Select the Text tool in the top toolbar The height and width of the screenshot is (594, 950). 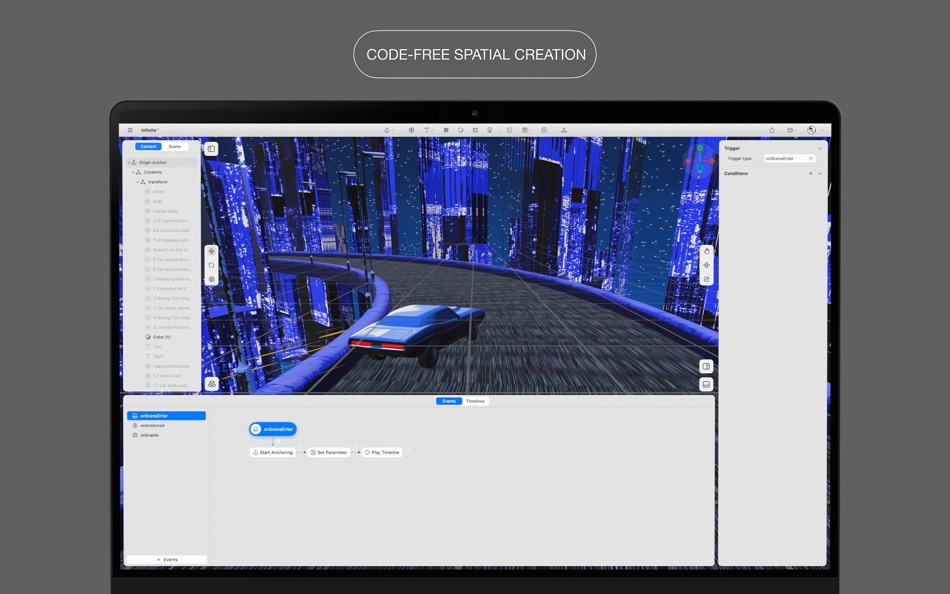pyautogui.click(x=427, y=129)
